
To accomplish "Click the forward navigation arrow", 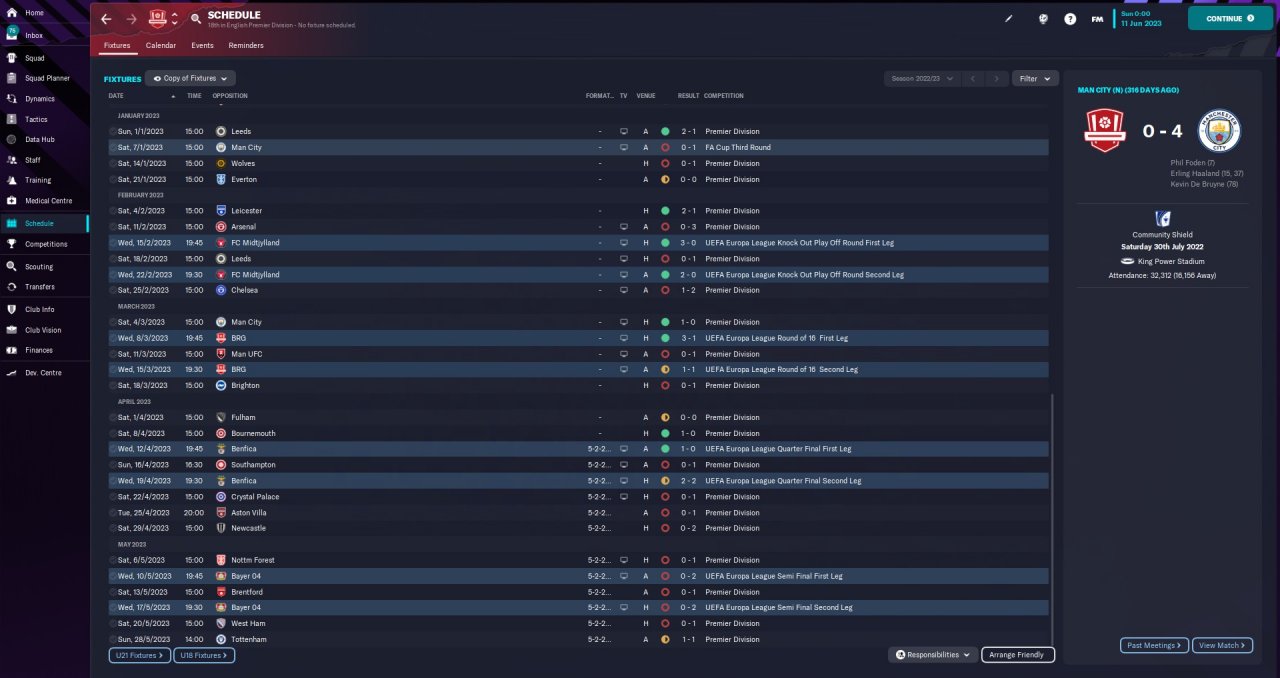I will coord(132,19).
